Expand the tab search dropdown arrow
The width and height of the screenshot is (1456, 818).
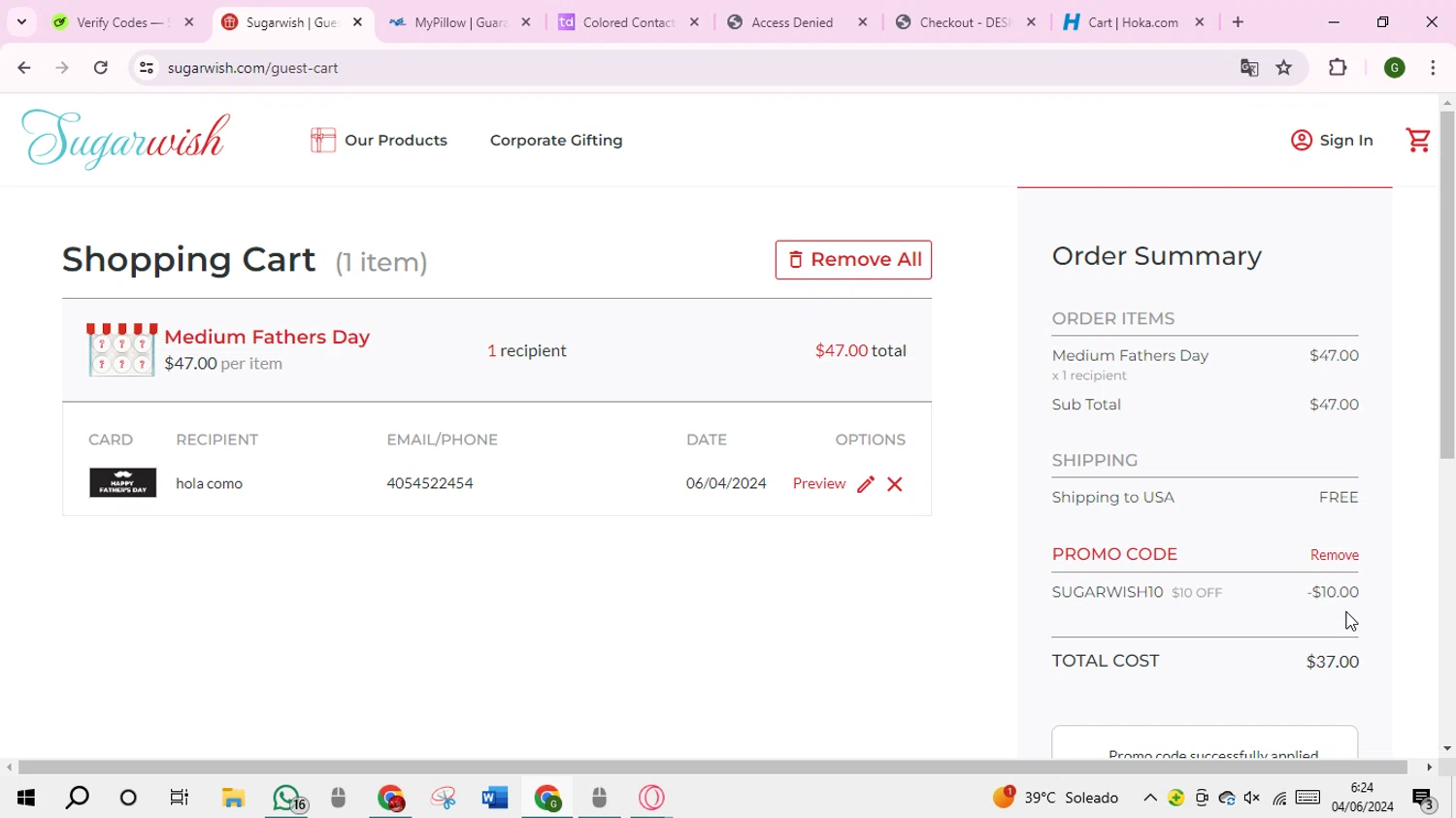pos(21,21)
